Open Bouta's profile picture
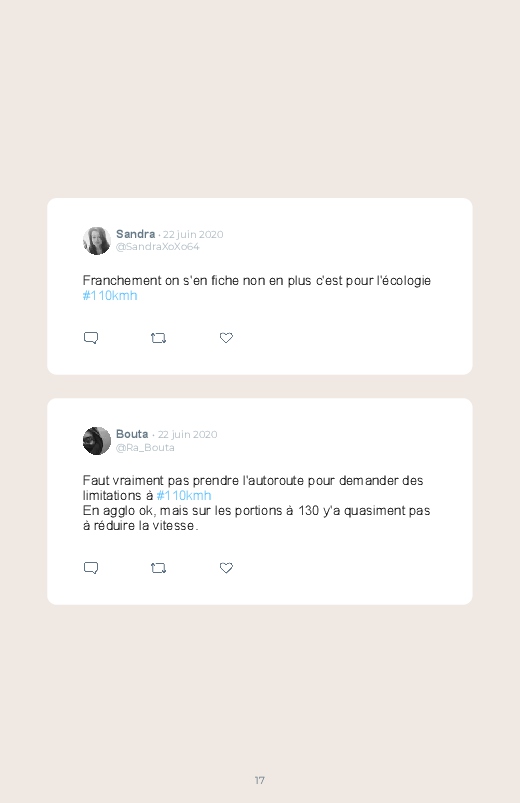The width and height of the screenshot is (520, 803). 97,441
